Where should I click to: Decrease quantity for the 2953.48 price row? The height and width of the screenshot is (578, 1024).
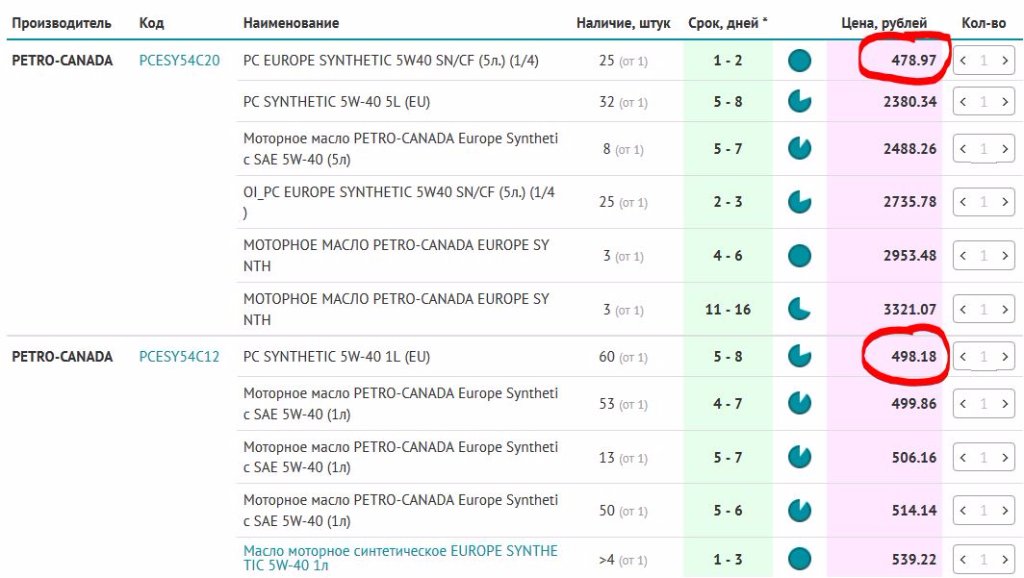pyautogui.click(x=963, y=255)
